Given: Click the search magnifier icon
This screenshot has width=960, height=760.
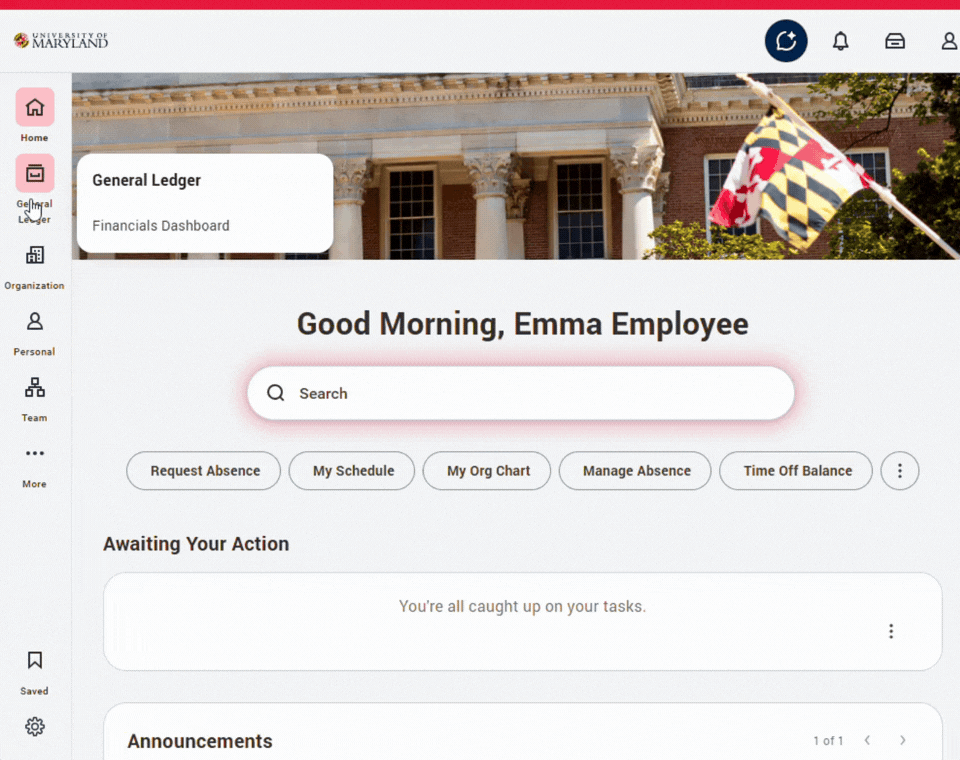Looking at the screenshot, I should click(x=276, y=393).
